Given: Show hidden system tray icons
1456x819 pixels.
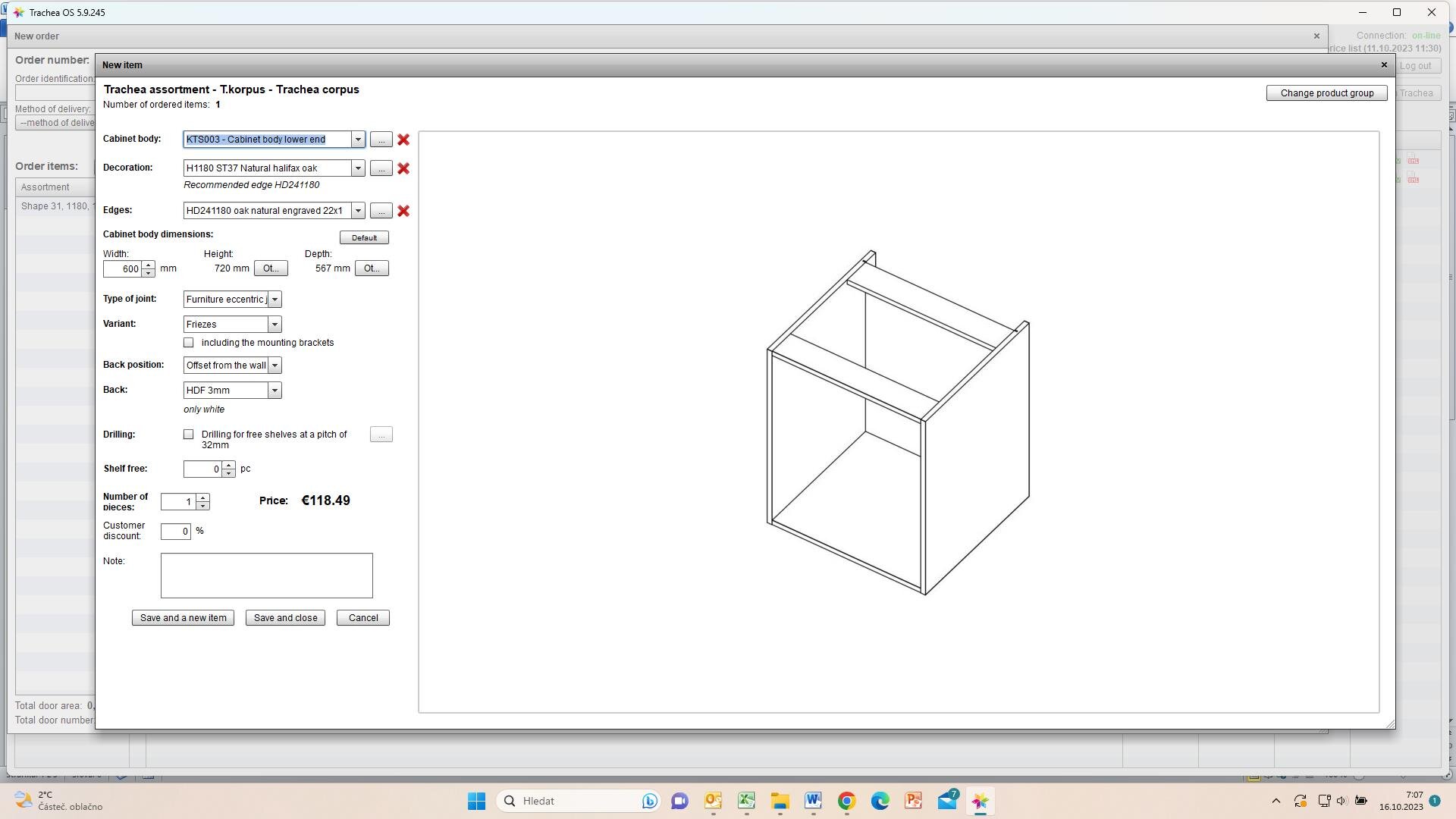Looking at the screenshot, I should (x=1276, y=801).
